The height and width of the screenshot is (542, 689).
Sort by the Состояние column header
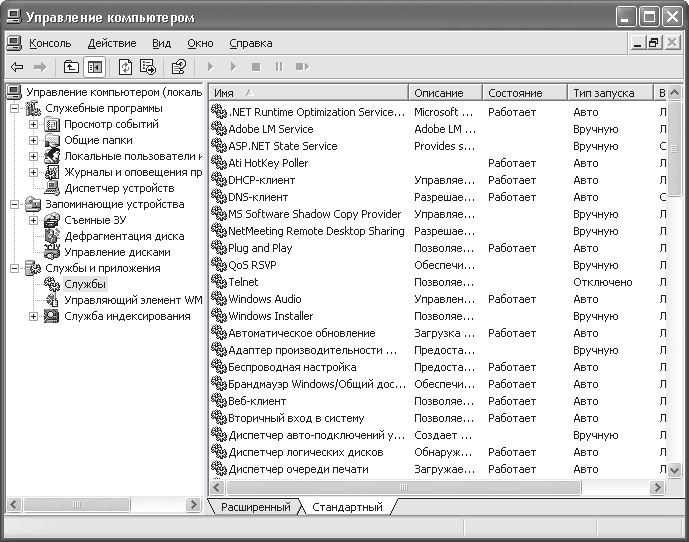(525, 93)
